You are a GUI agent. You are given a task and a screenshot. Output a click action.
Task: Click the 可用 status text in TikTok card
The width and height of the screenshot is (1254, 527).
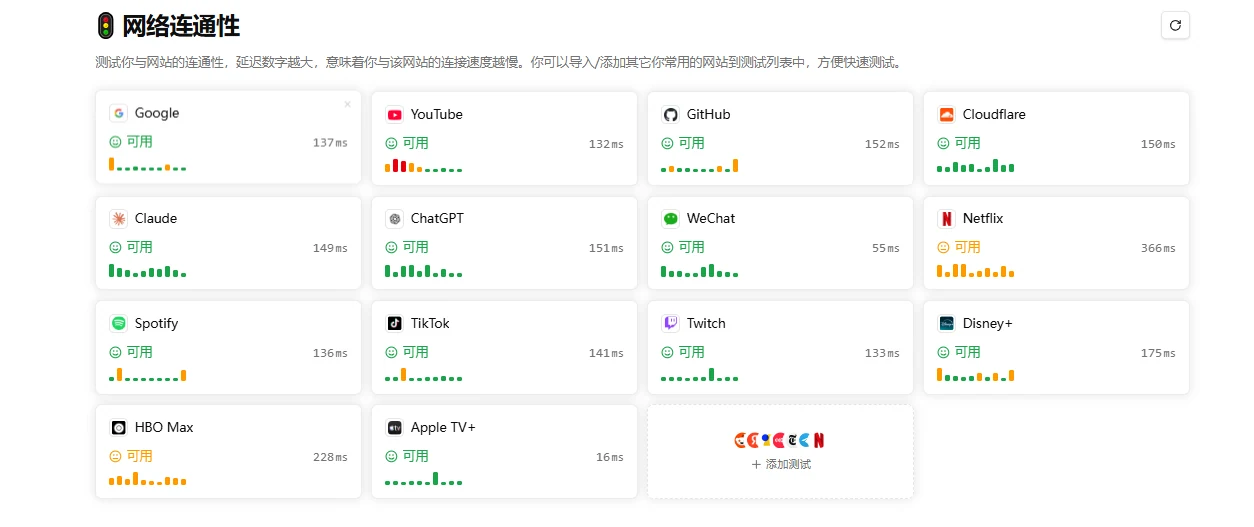pos(416,352)
